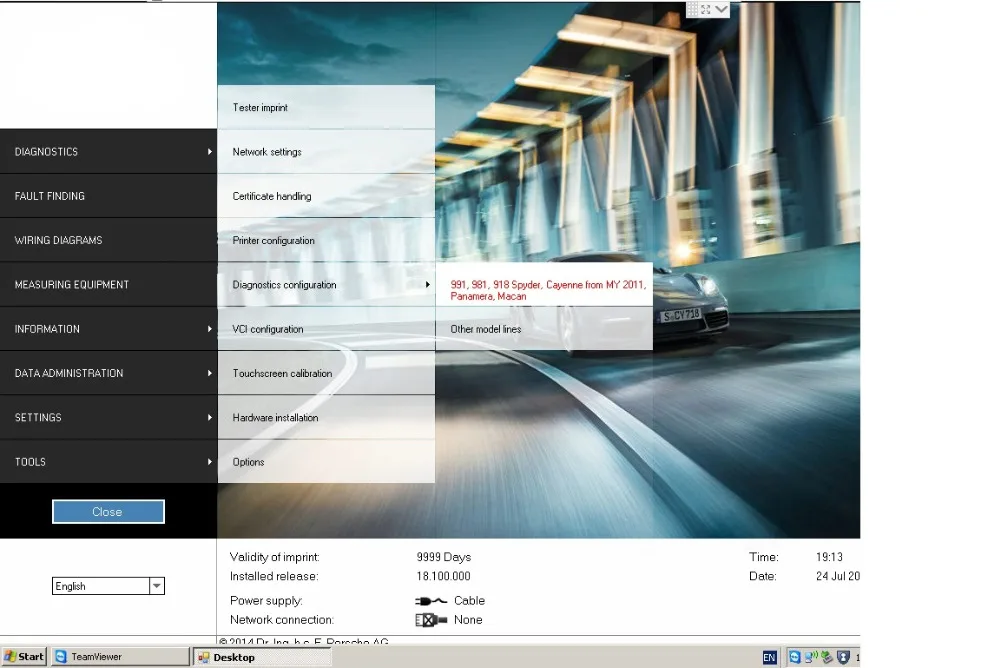Open the Options submenu item
The width and height of the screenshot is (1000, 668).
tap(326, 461)
